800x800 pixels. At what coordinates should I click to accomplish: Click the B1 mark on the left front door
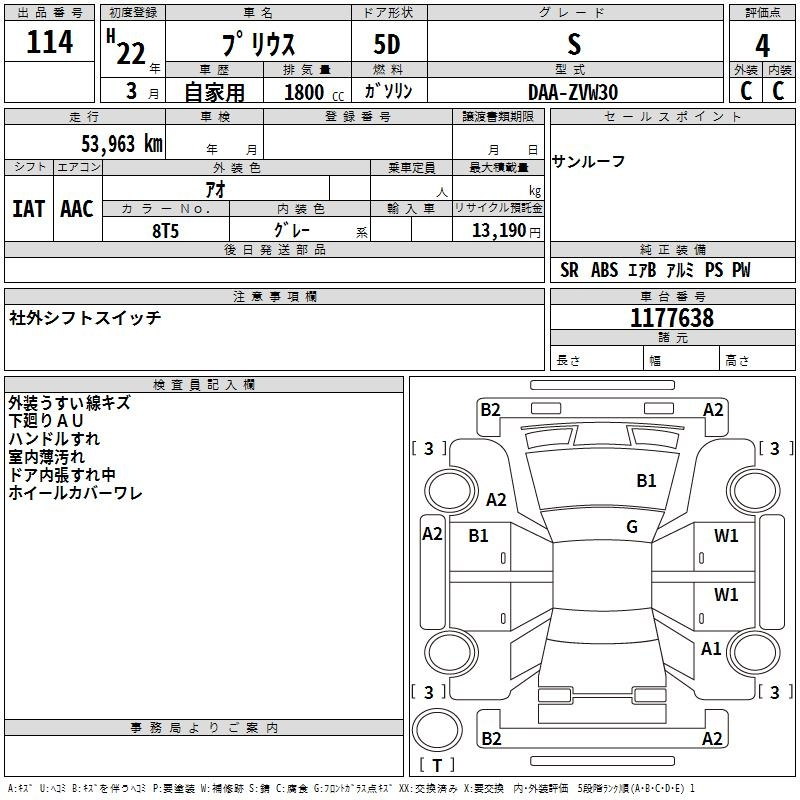coord(478,535)
